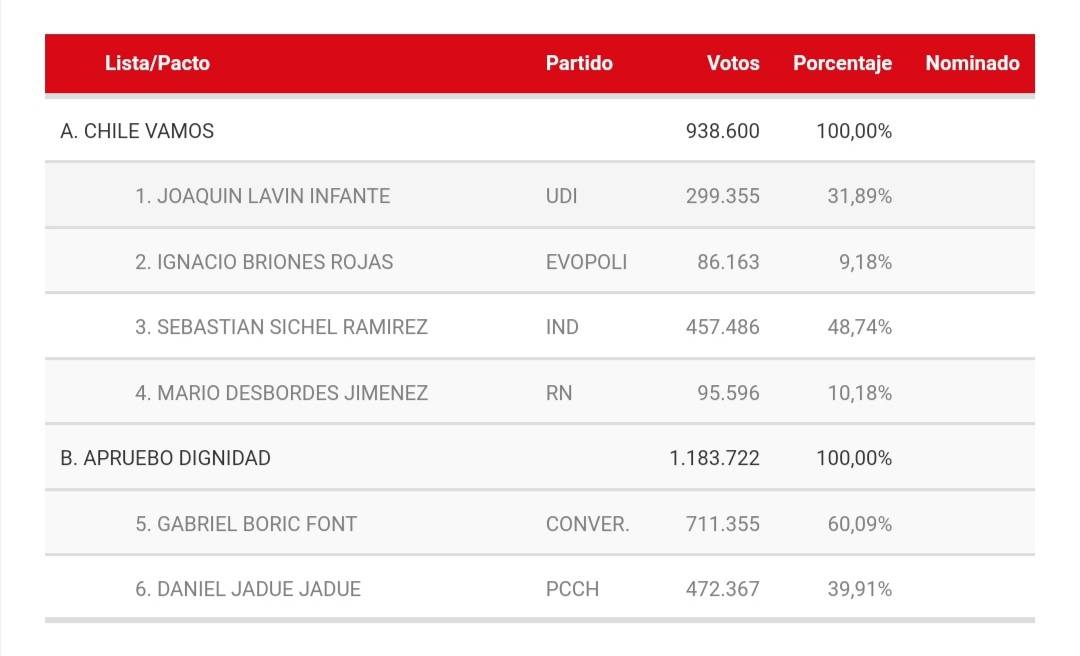Click the PCCH party label
This screenshot has width=1080, height=656.
click(x=572, y=589)
